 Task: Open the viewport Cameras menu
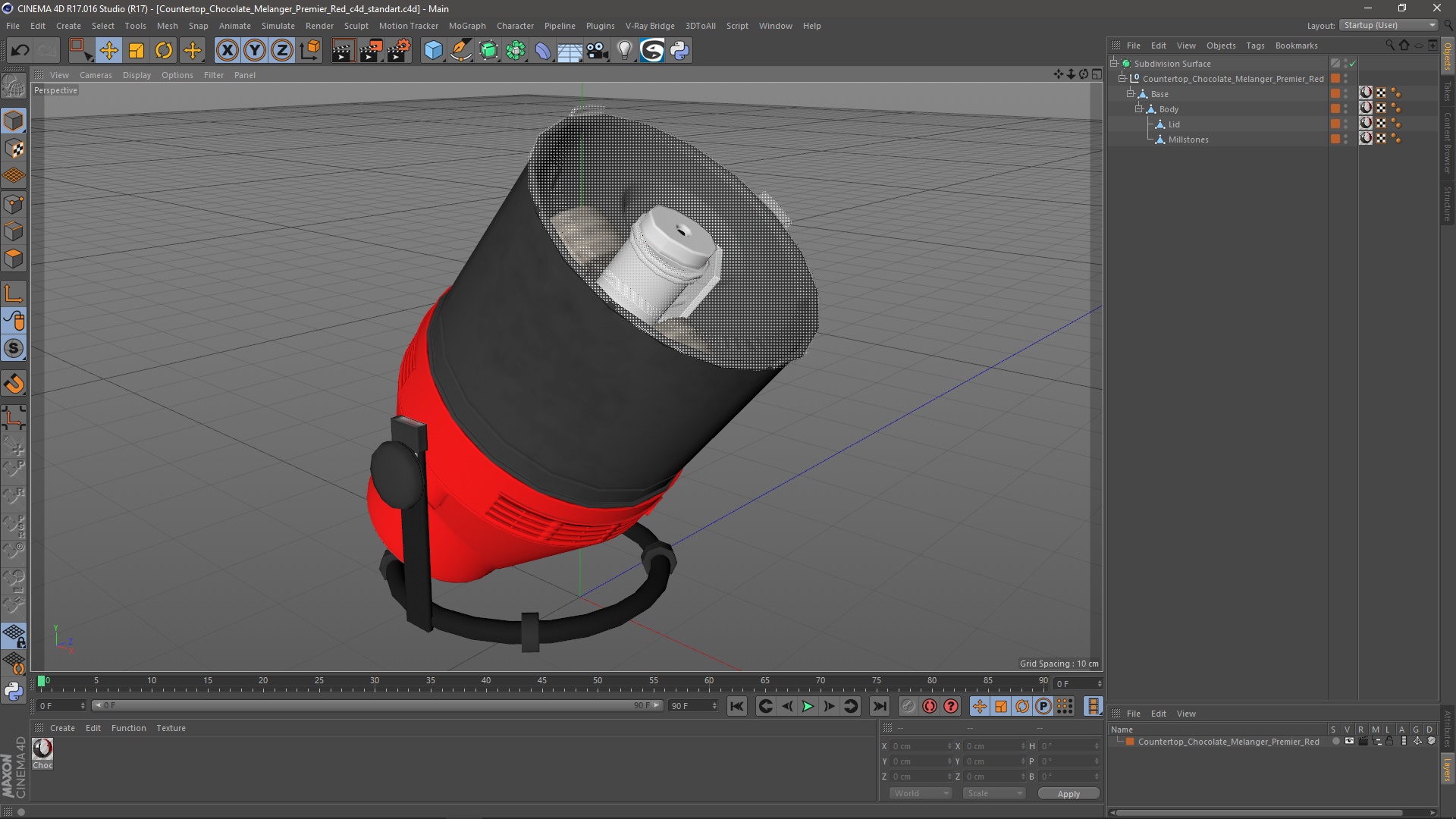pos(96,75)
